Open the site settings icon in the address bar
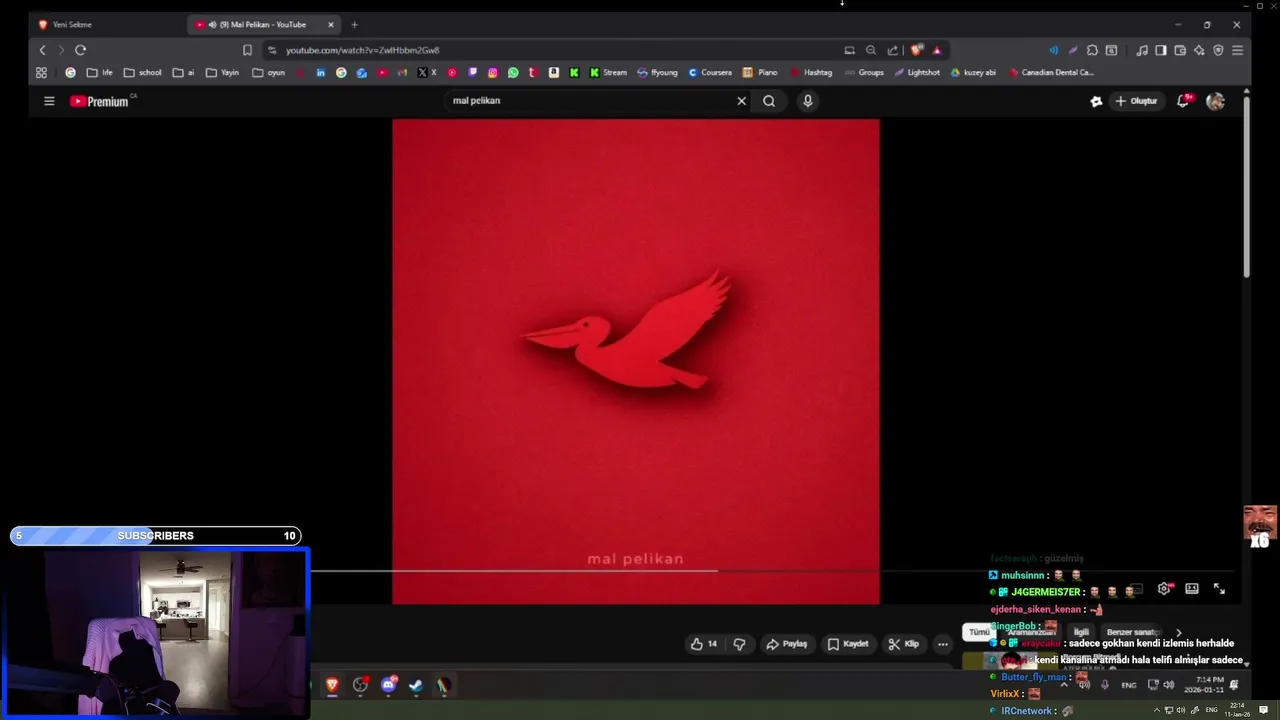Viewport: 1280px width, 720px height. click(x=272, y=50)
